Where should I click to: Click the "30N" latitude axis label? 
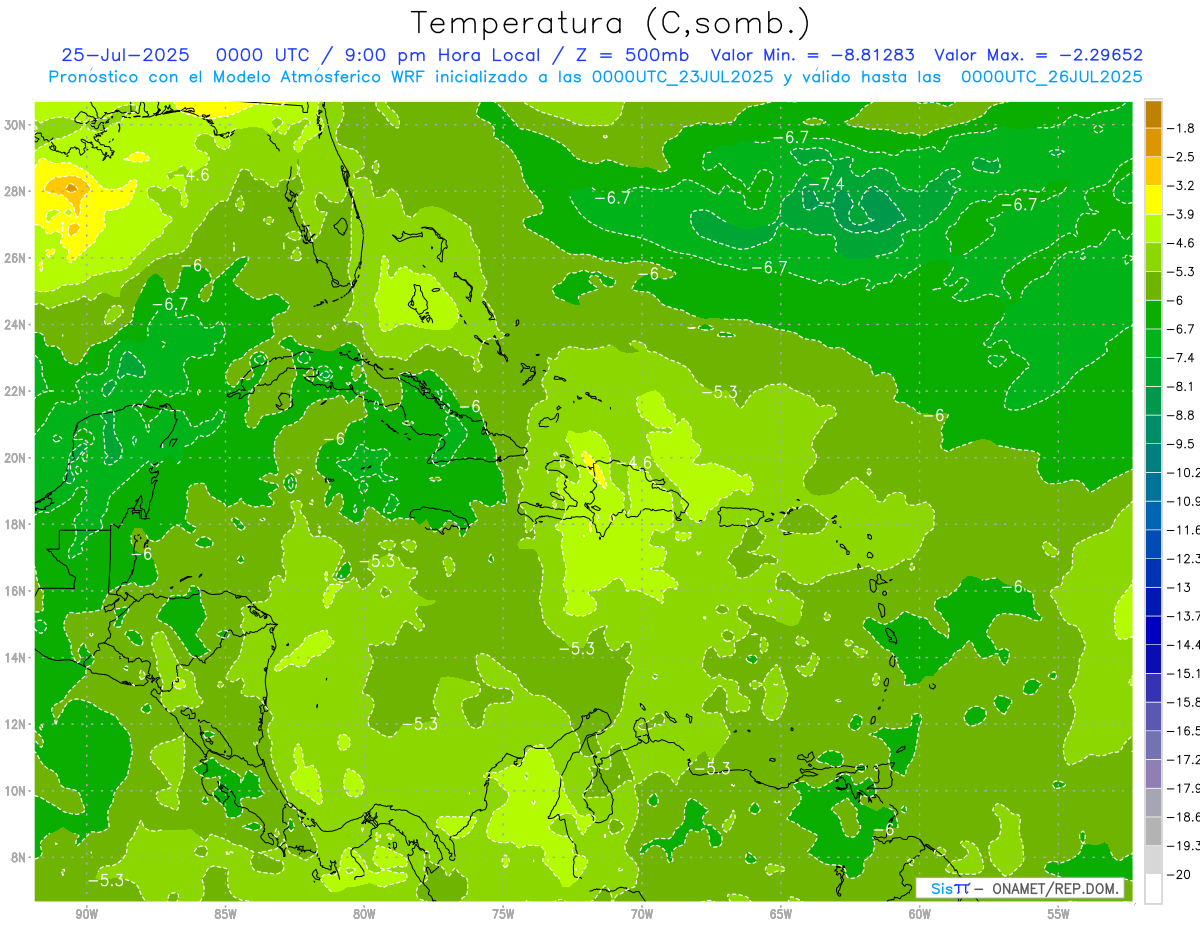click(x=15, y=125)
